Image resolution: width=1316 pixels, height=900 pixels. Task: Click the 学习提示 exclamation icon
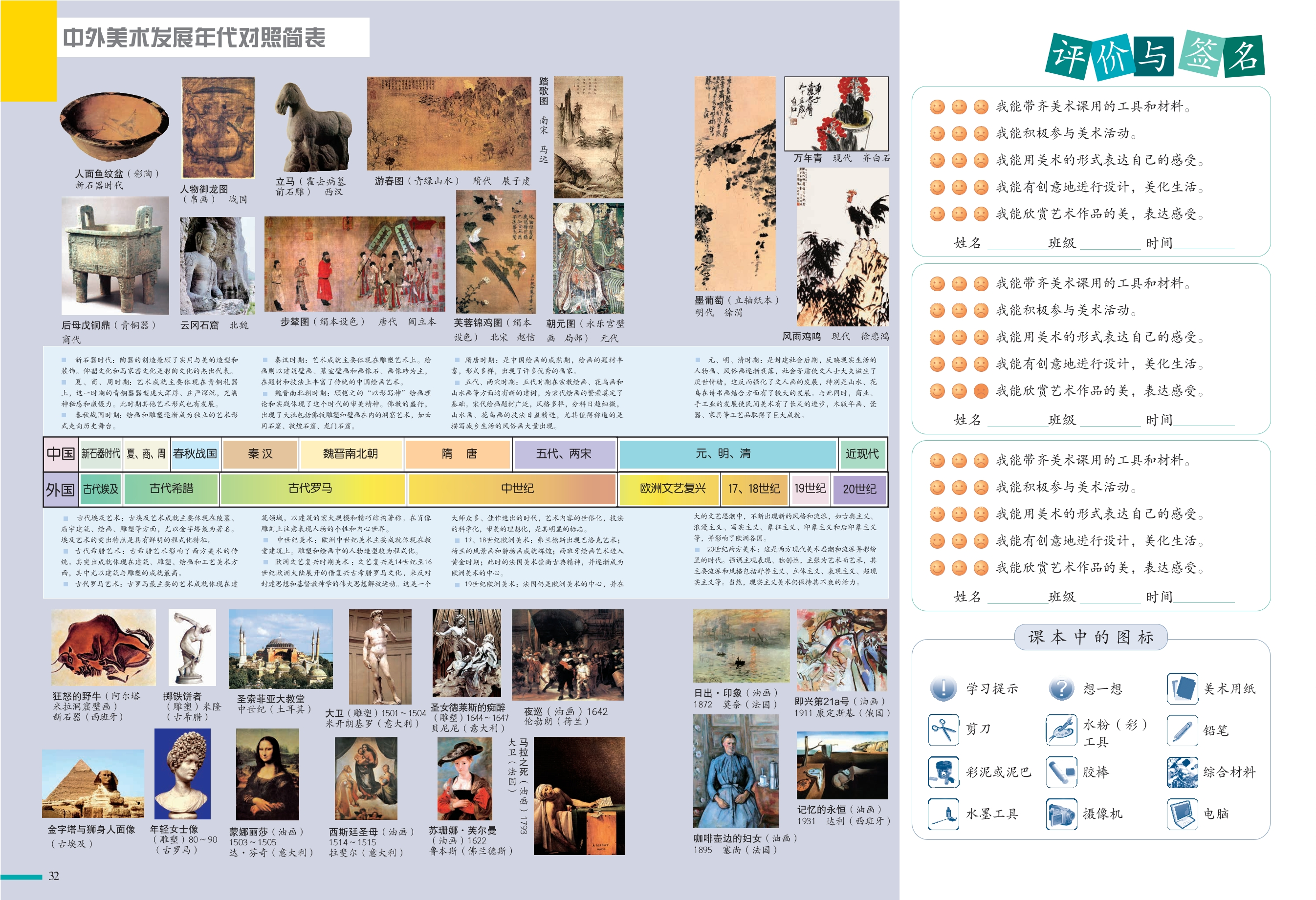point(943,688)
